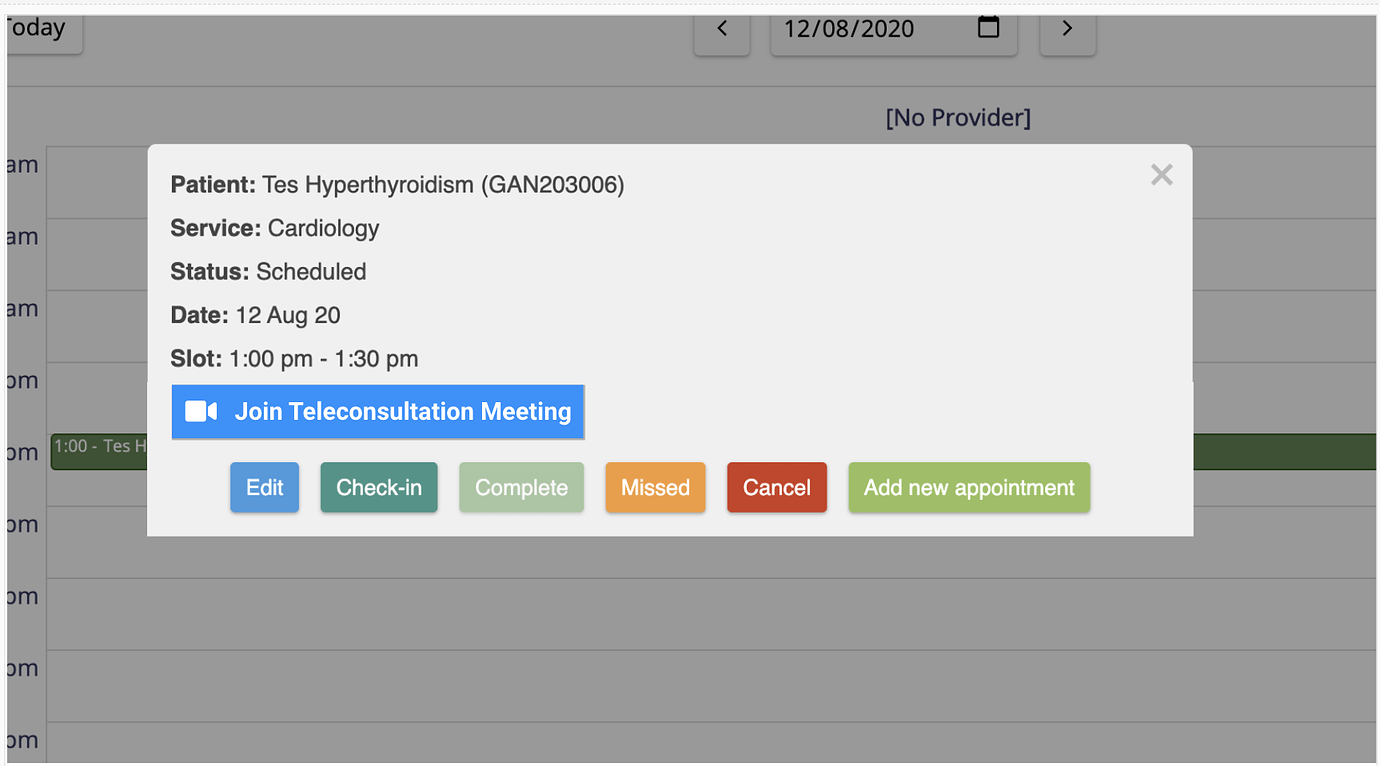Check-in patient Tes Hyperthyroidism

pyautogui.click(x=379, y=487)
